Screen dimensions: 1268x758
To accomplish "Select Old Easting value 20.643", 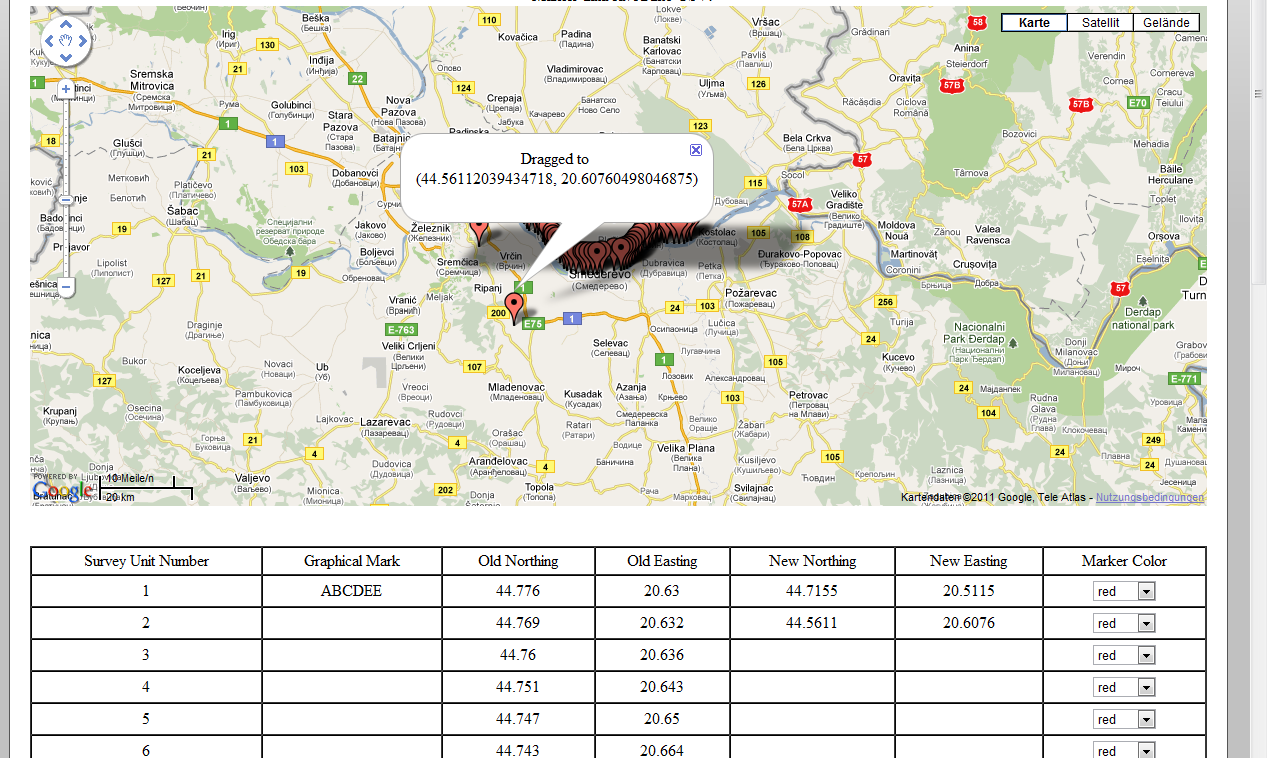I will 662,687.
